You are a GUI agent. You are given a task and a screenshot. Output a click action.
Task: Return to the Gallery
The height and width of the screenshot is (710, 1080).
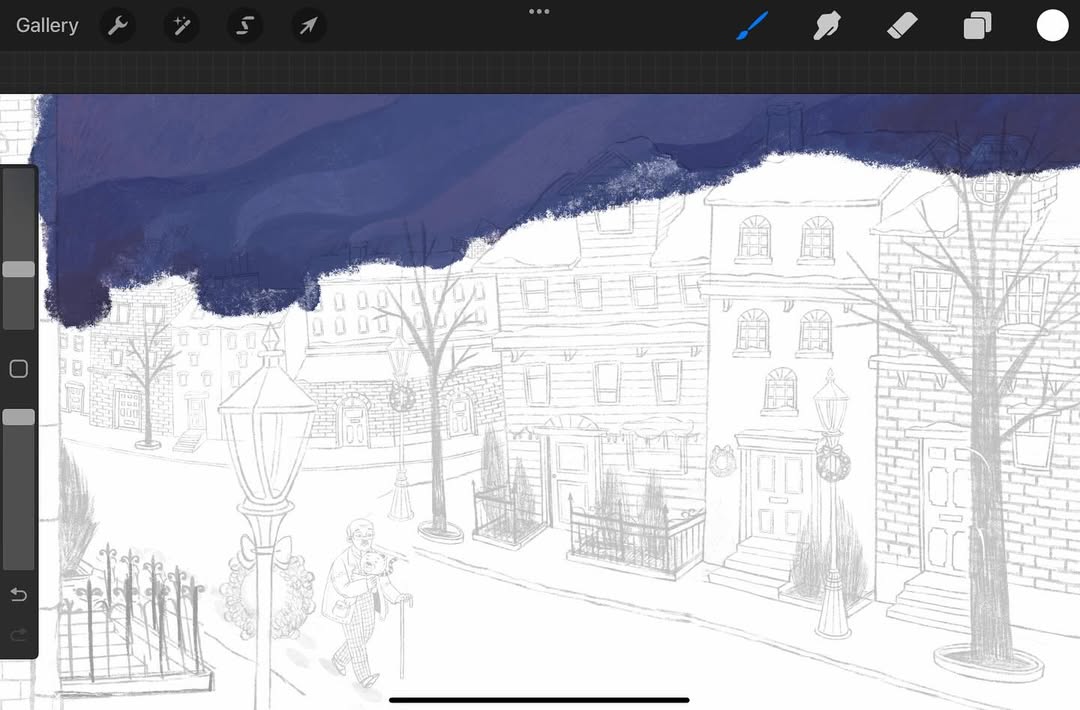pyautogui.click(x=47, y=26)
